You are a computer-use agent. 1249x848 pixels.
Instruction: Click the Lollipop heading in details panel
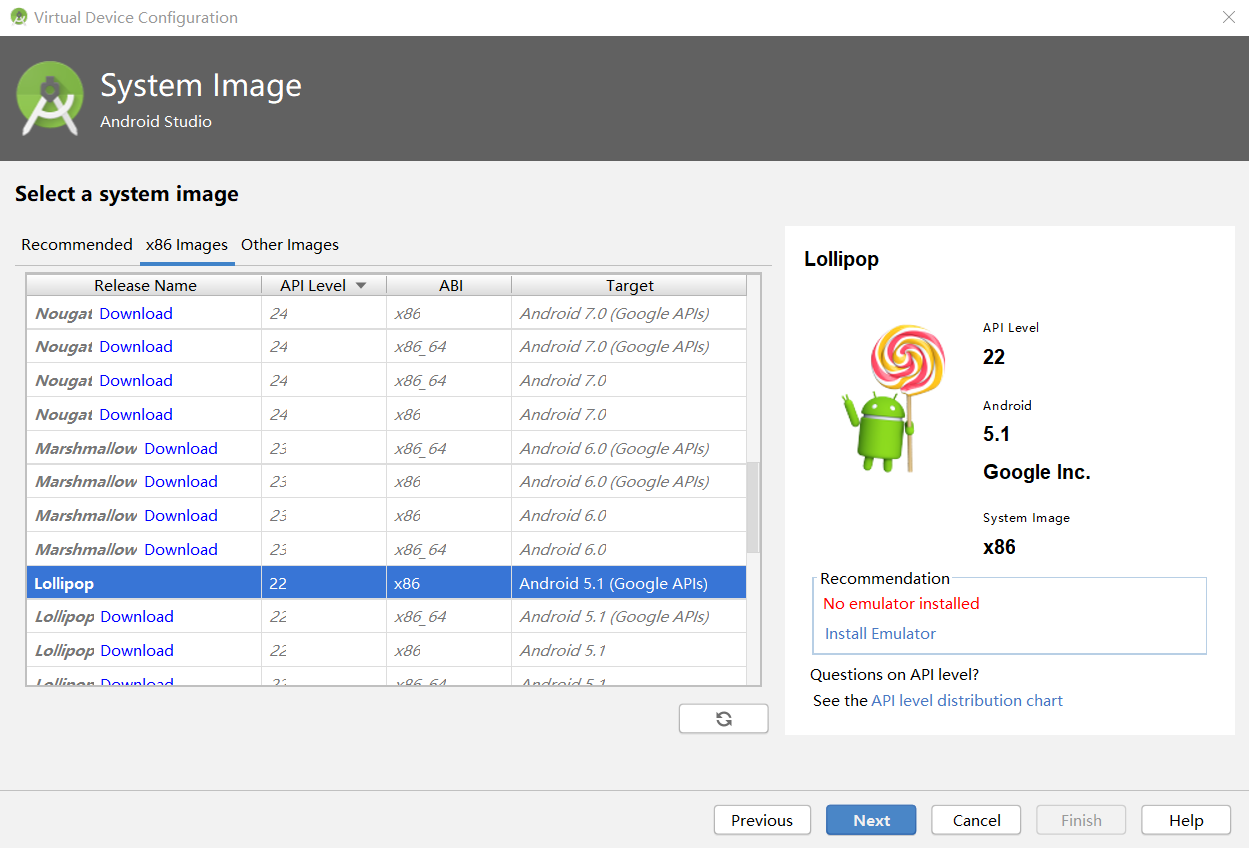coord(841,259)
